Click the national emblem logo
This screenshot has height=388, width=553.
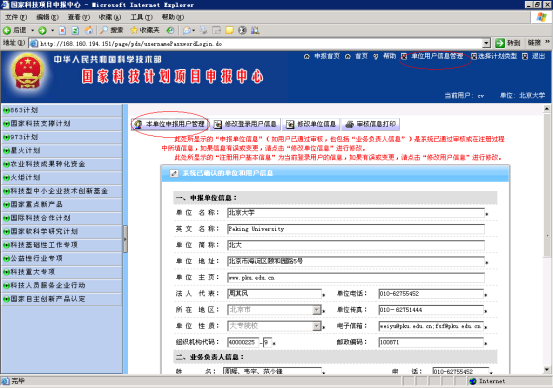tap(28, 72)
